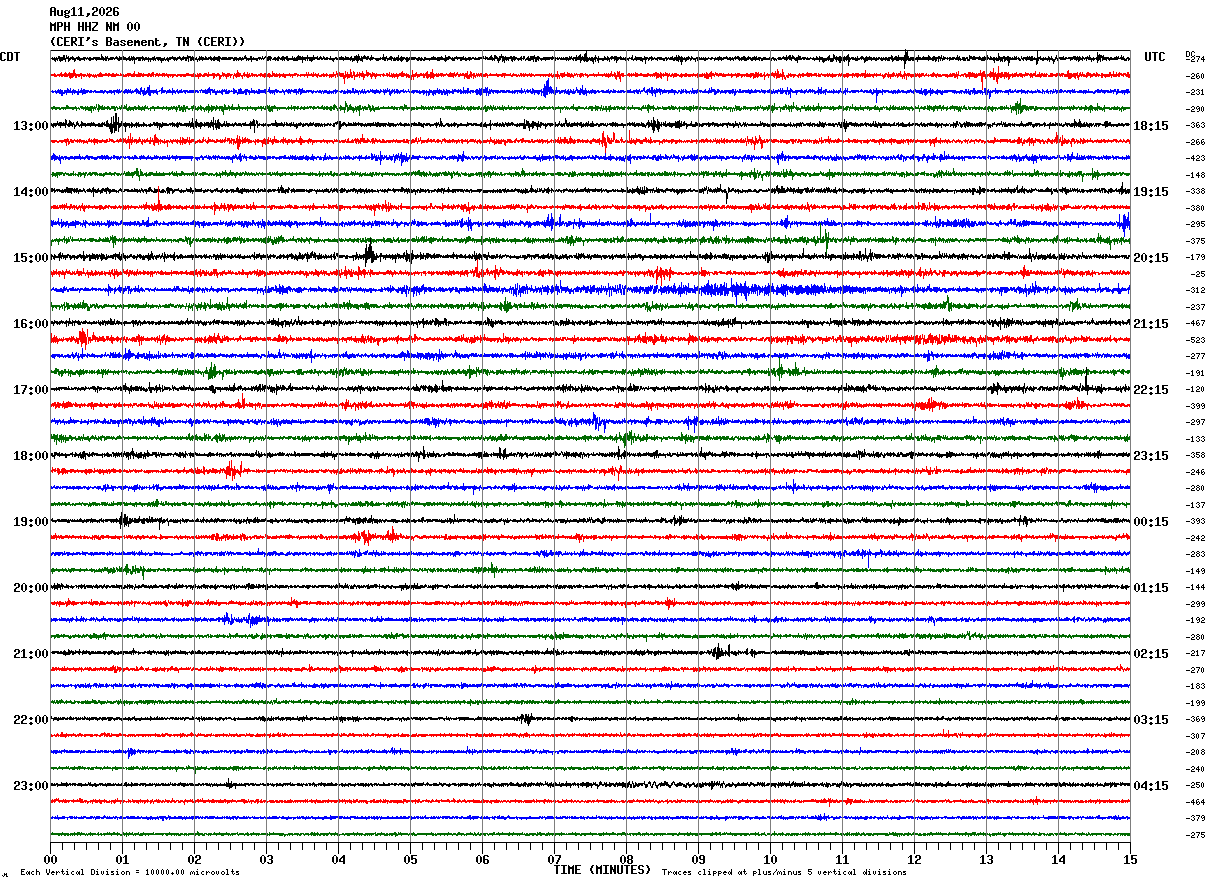Select the 22:00 CDT time label

pyautogui.click(x=31, y=720)
